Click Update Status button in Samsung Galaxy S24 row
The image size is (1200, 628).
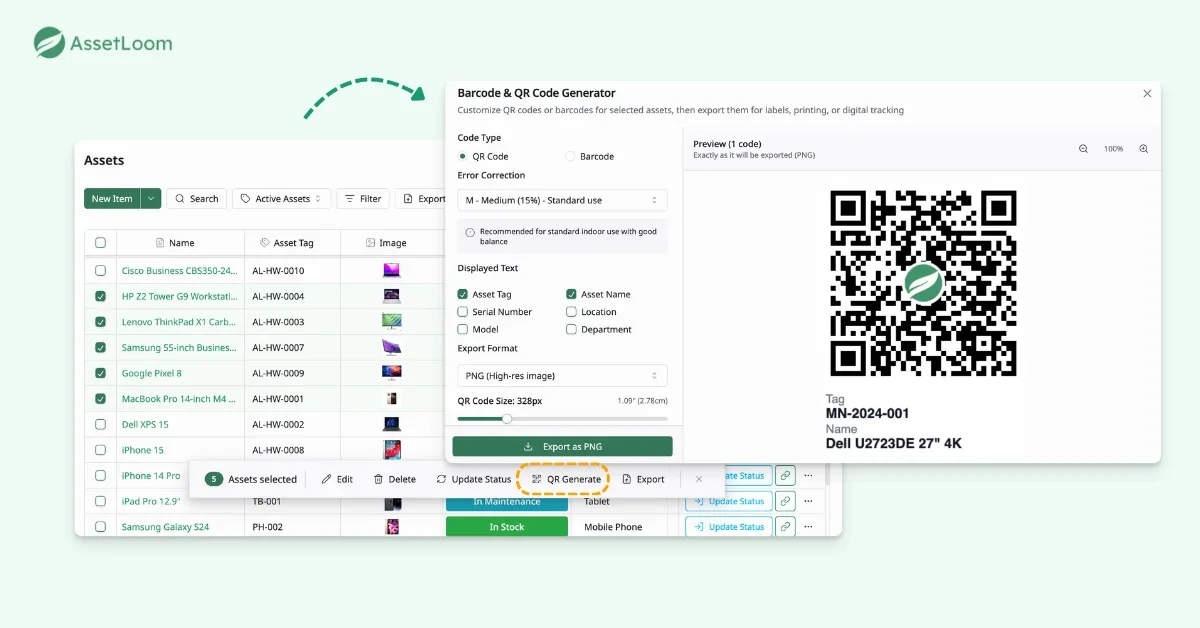pos(728,527)
